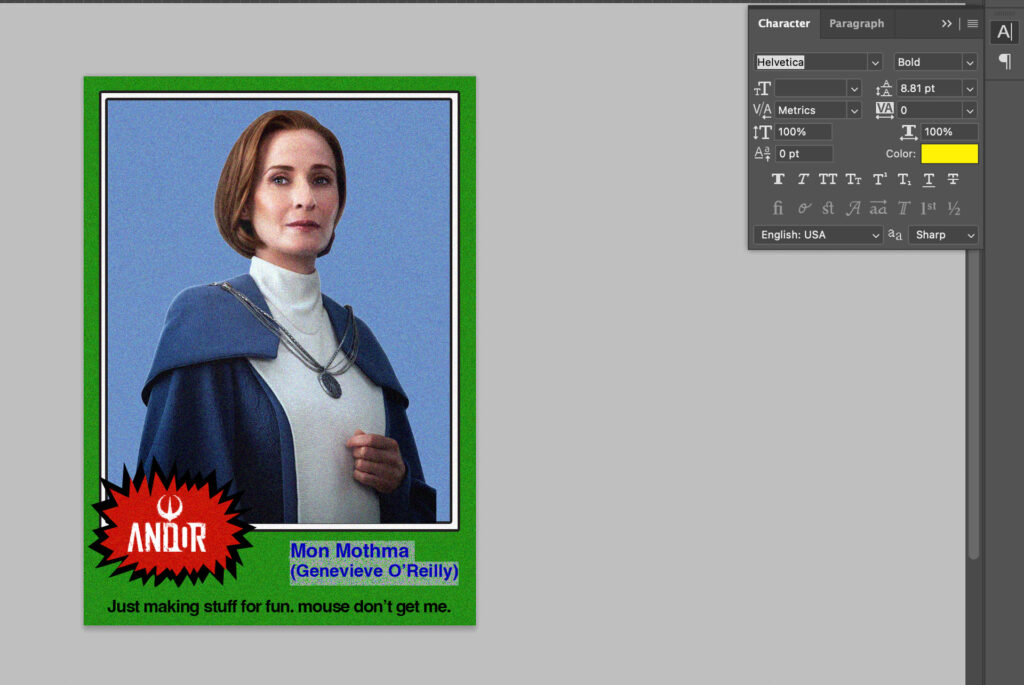Click the Fractions (½) icon
This screenshot has height=685, width=1024.
pos(953,208)
